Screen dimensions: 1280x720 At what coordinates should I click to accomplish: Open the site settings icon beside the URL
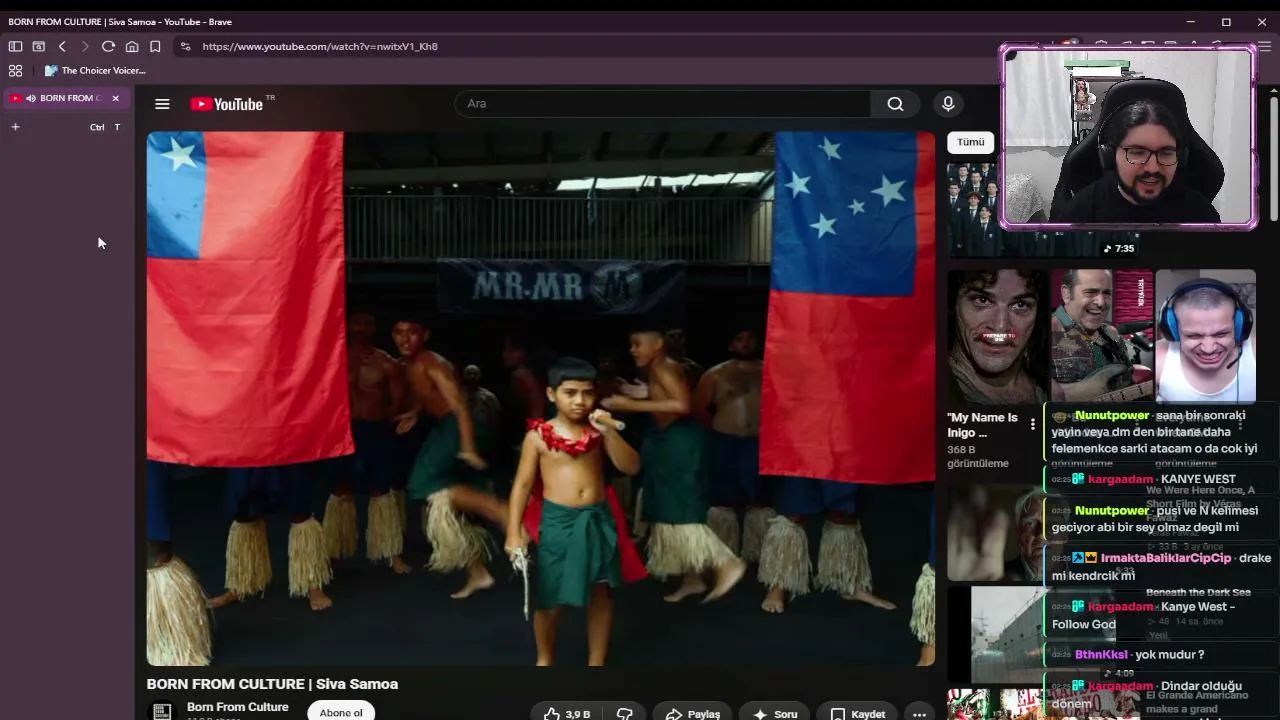(x=185, y=46)
